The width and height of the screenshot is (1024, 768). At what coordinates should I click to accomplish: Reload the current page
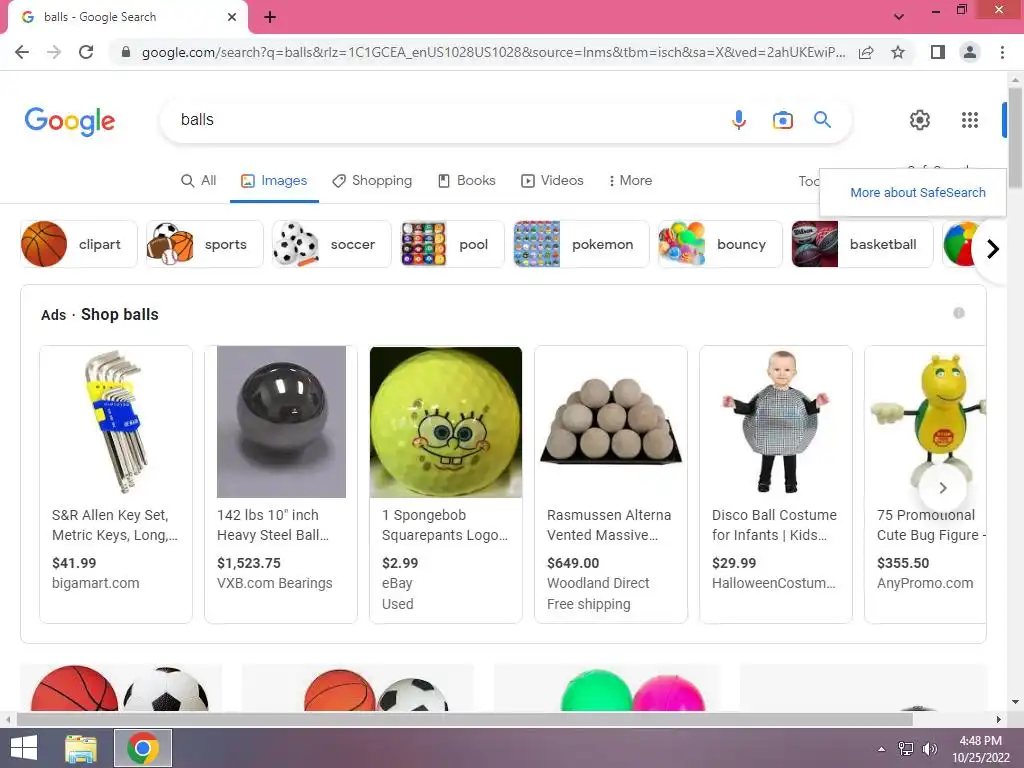86,52
